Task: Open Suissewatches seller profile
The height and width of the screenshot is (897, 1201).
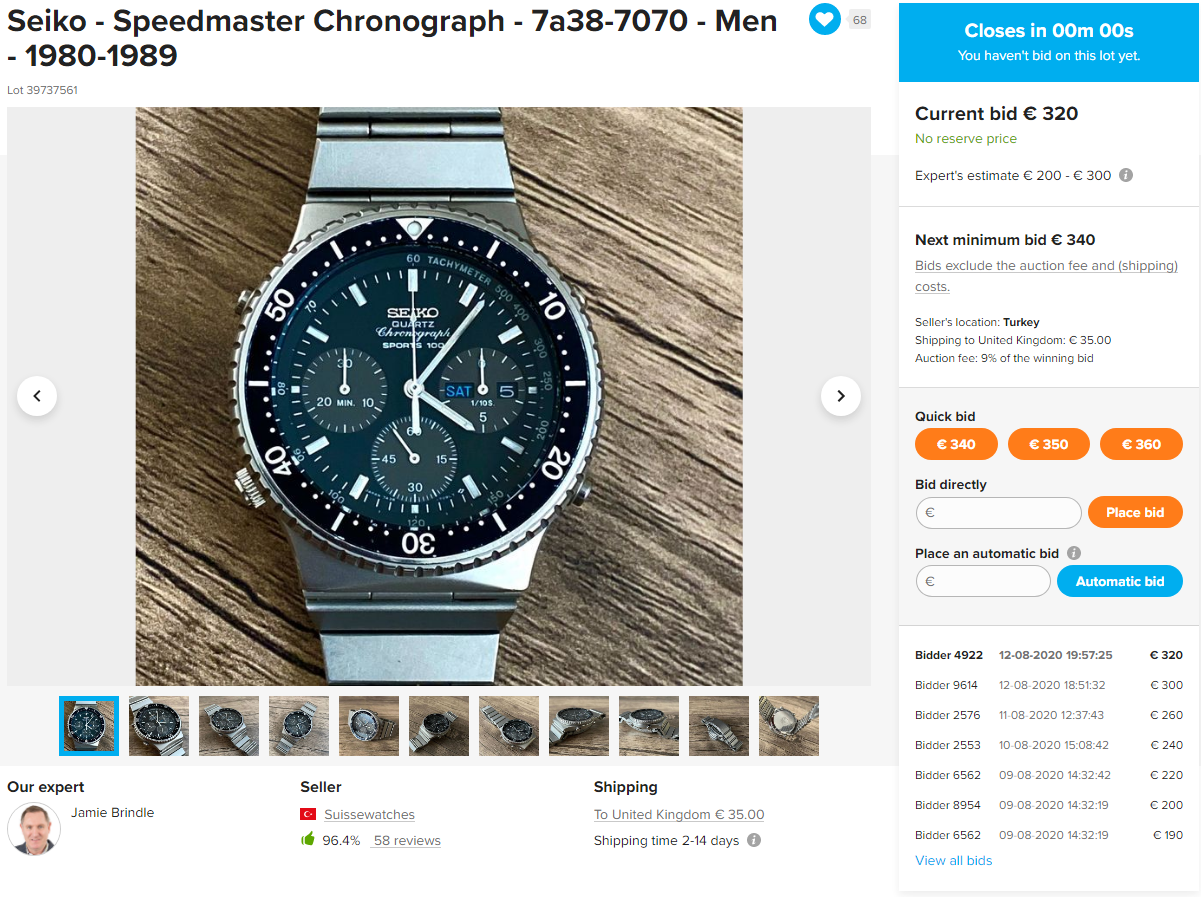Action: tap(368, 815)
